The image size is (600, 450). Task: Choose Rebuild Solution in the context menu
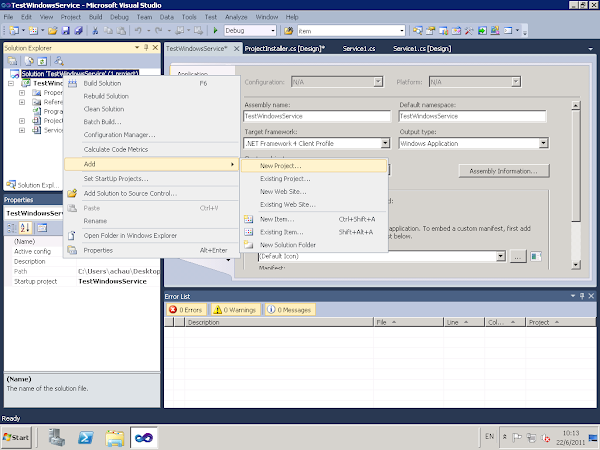tap(151, 96)
